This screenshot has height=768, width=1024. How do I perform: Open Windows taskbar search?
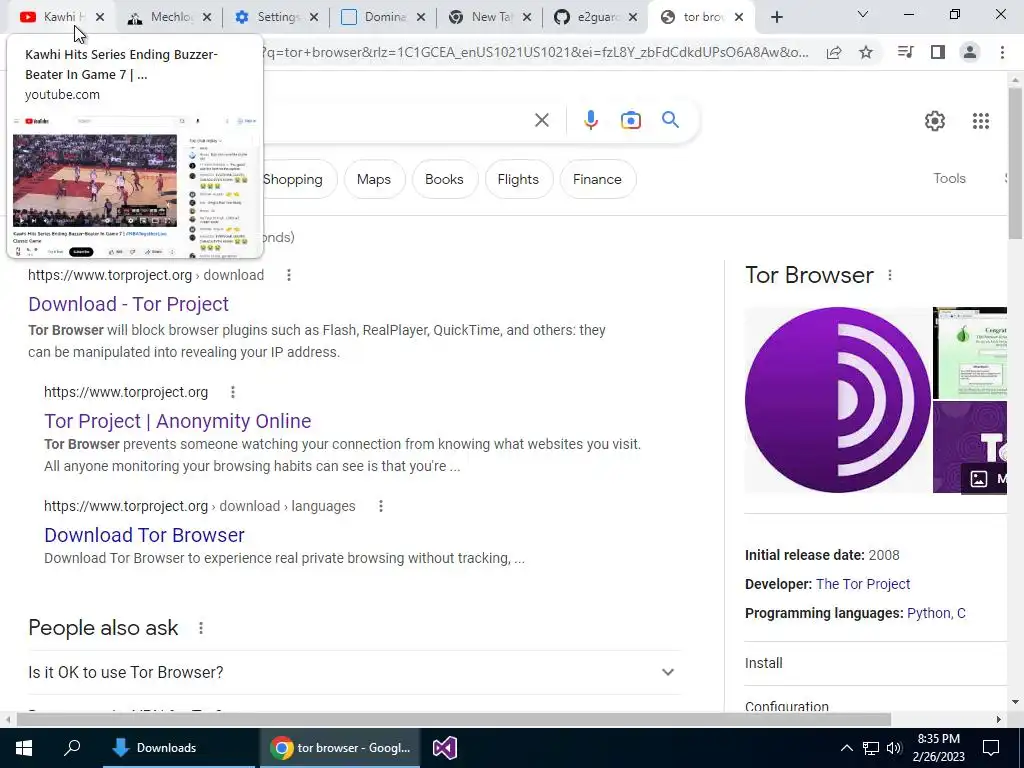(72, 748)
